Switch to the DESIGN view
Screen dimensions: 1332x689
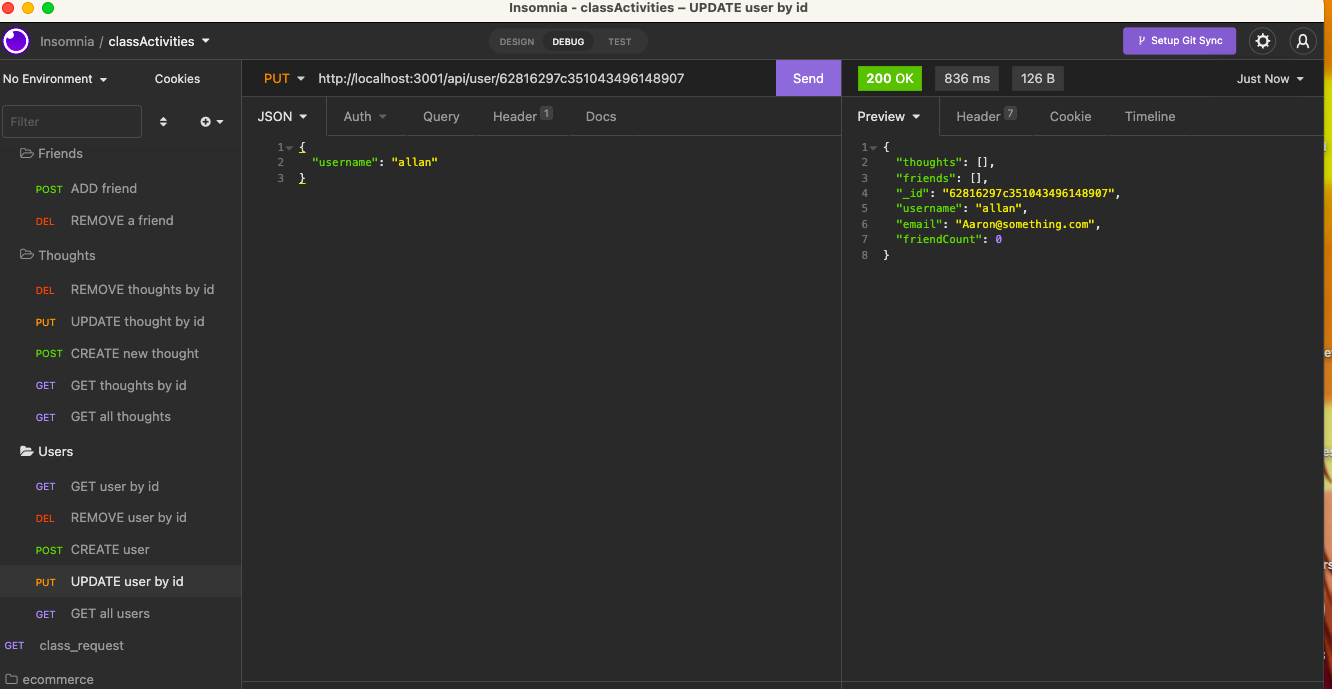tap(517, 42)
